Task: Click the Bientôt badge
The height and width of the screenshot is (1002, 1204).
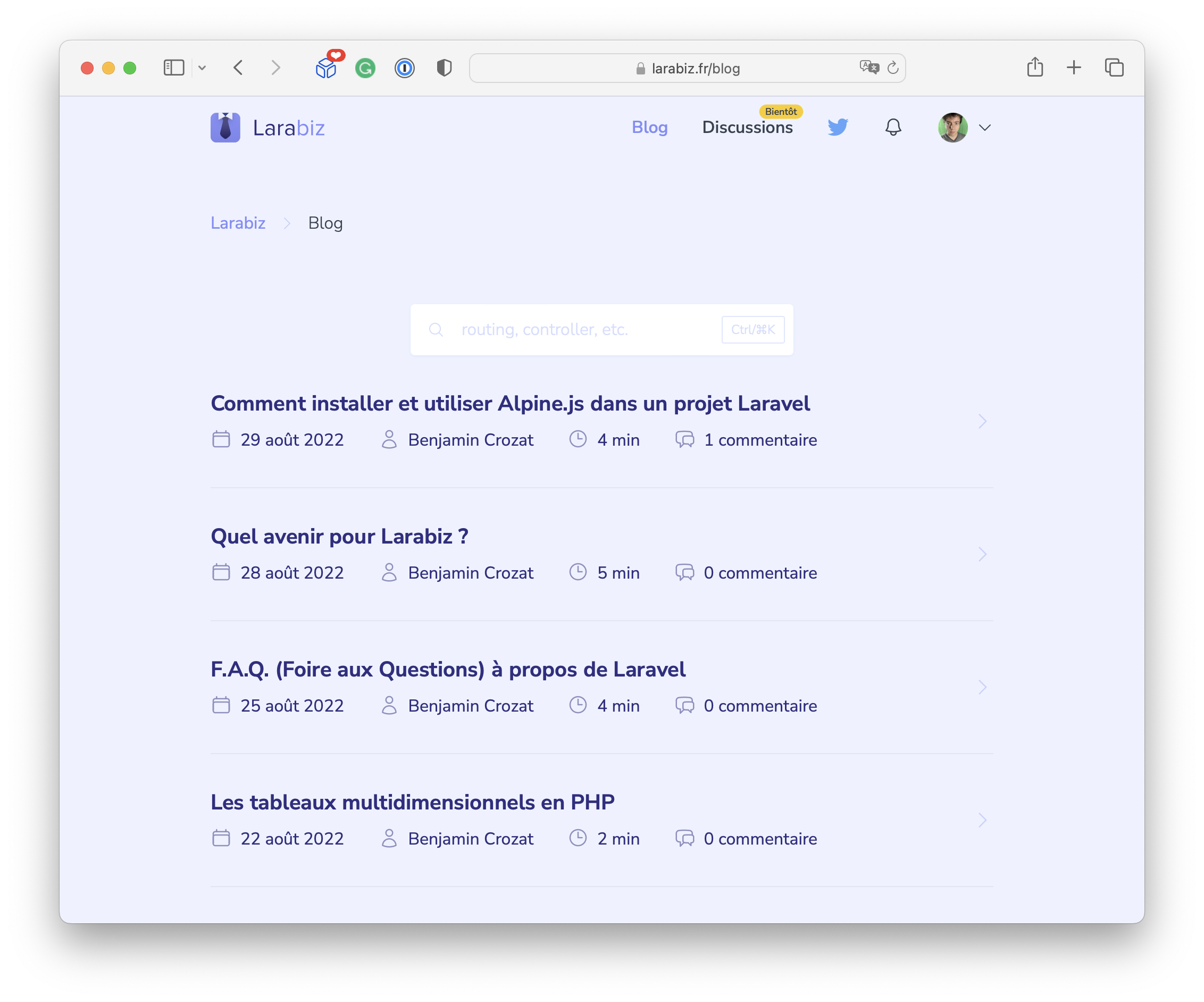Action: pyautogui.click(x=781, y=111)
